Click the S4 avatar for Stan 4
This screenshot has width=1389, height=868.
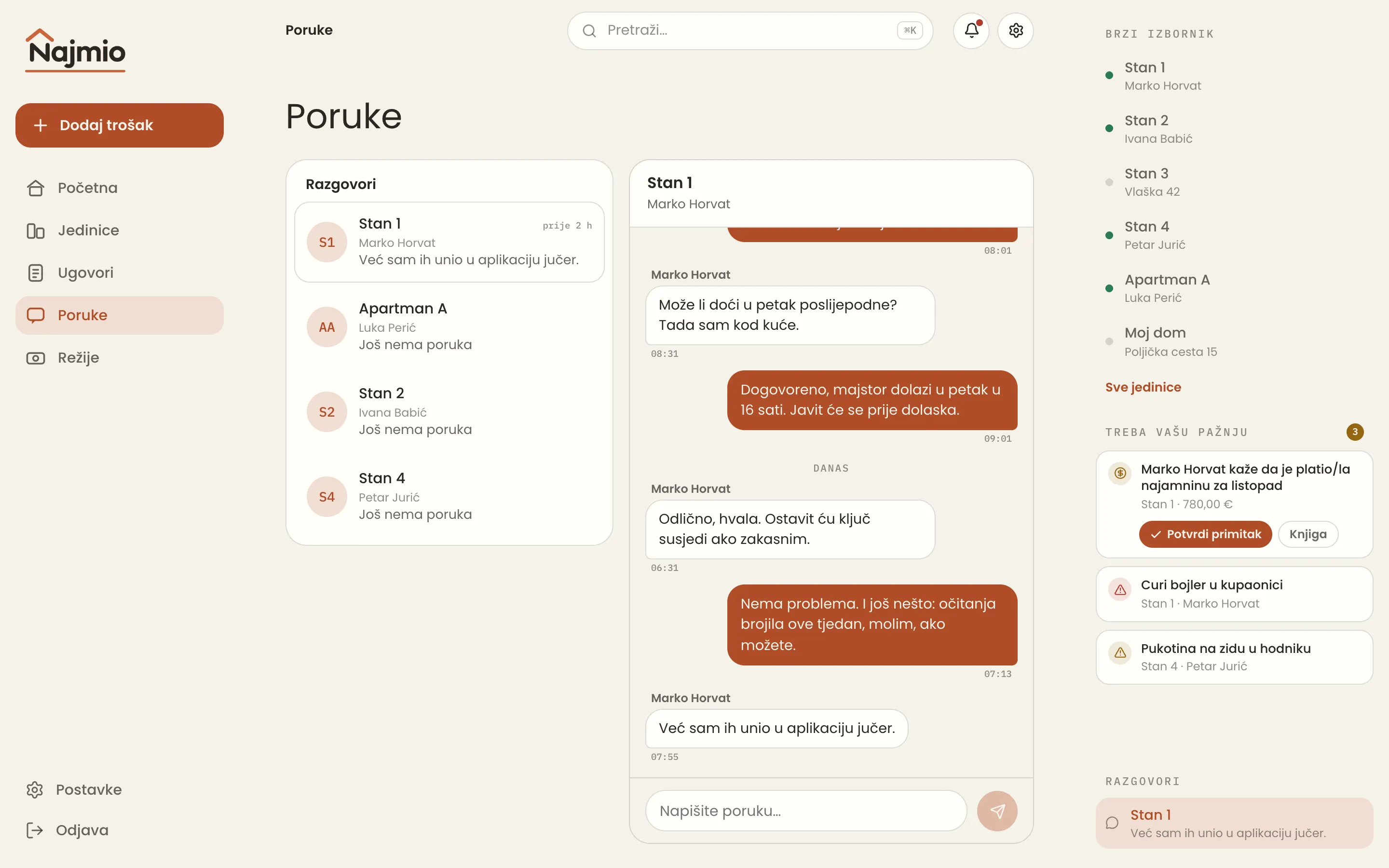click(327, 497)
